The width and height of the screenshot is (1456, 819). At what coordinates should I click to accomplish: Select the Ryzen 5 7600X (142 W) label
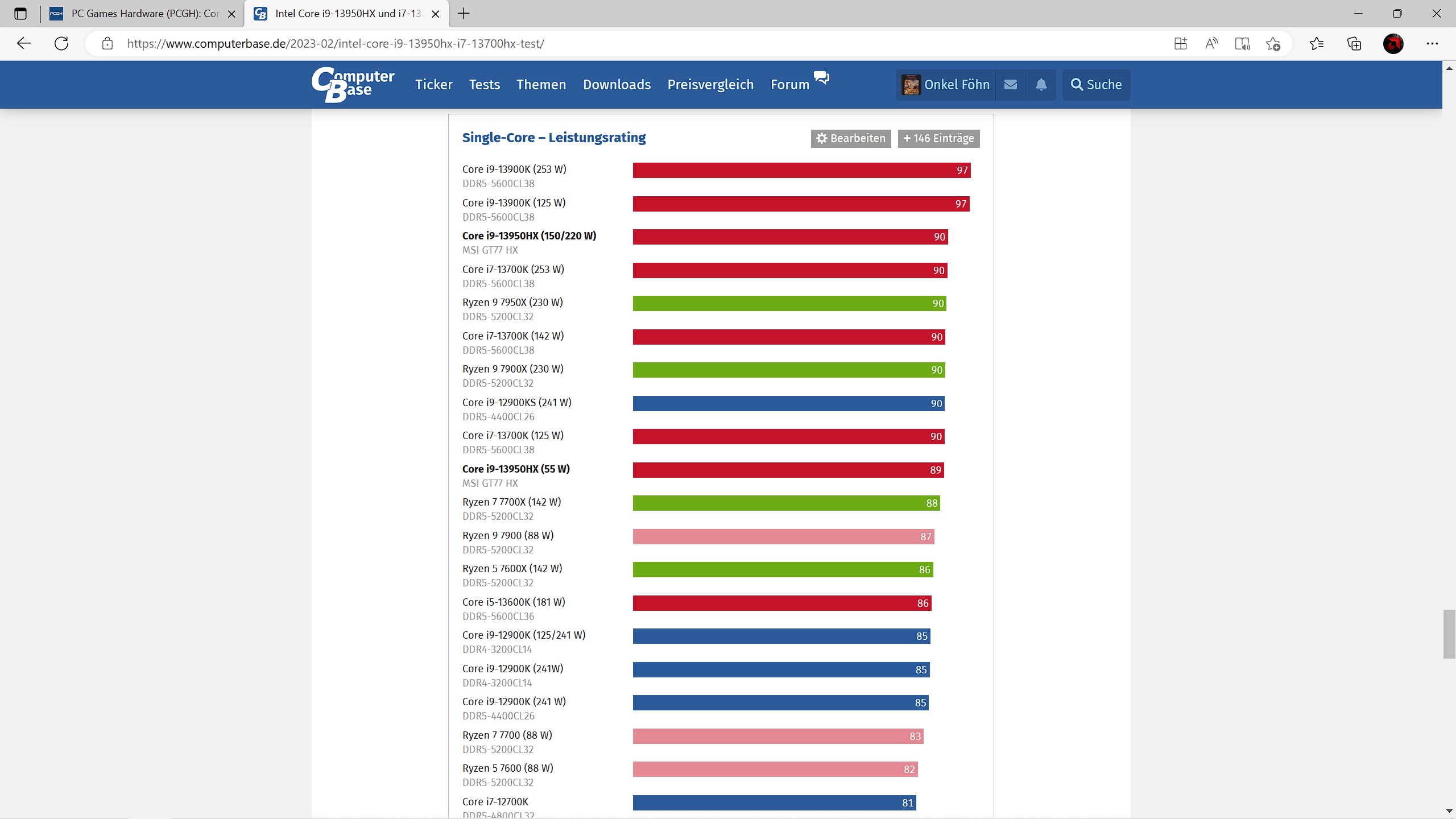tap(512, 568)
